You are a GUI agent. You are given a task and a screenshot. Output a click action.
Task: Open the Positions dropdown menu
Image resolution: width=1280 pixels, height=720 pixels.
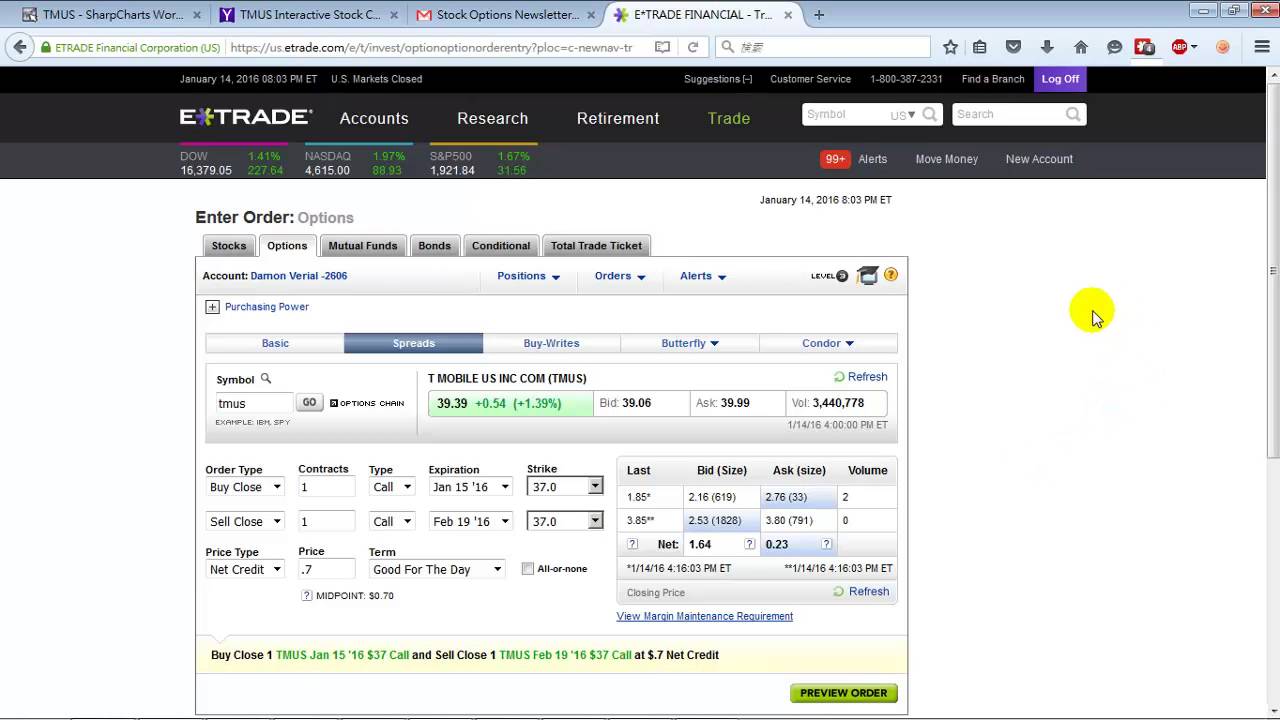click(528, 276)
